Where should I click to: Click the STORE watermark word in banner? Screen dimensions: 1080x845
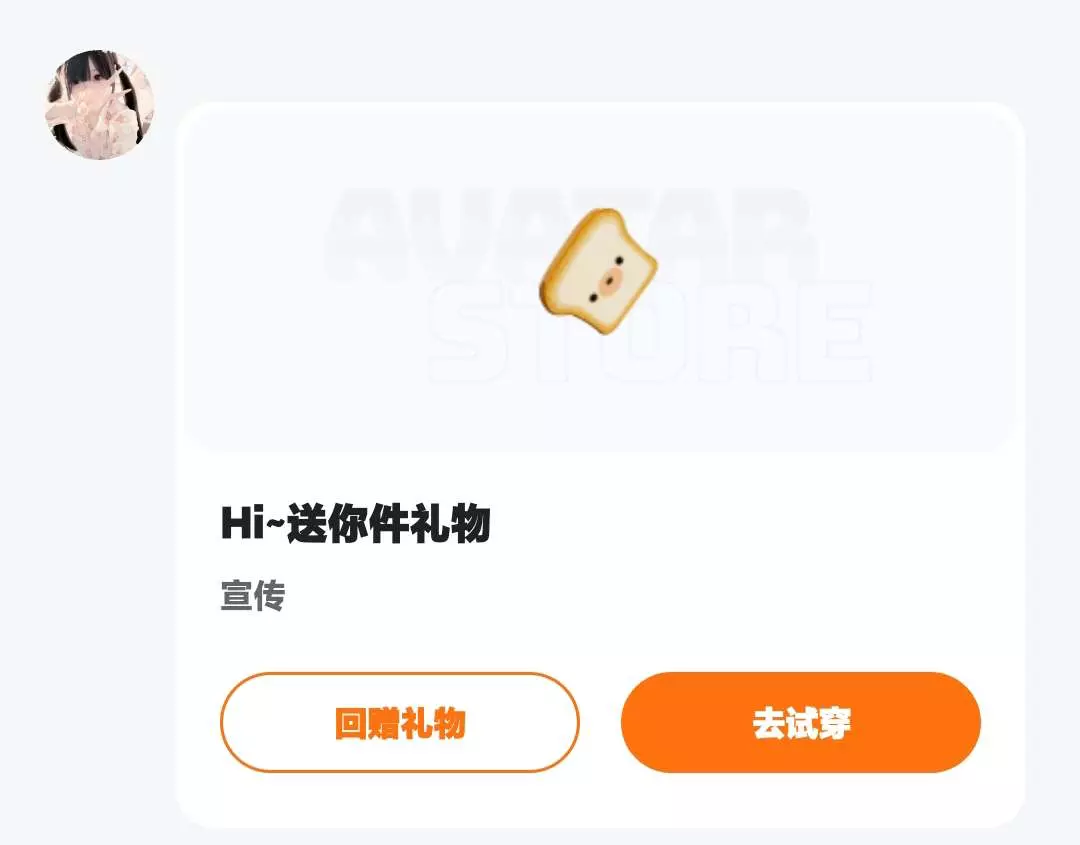(x=650, y=332)
